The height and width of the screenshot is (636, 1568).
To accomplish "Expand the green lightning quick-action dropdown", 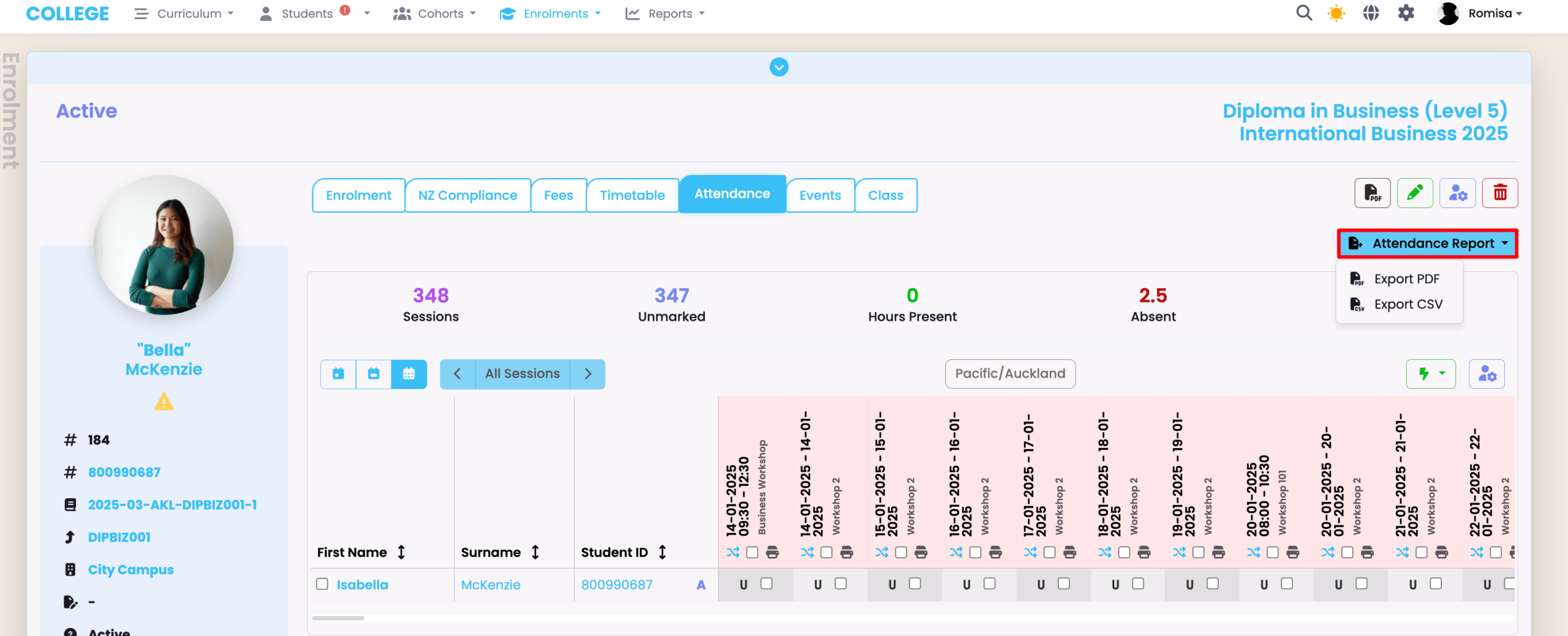I will click(1431, 374).
